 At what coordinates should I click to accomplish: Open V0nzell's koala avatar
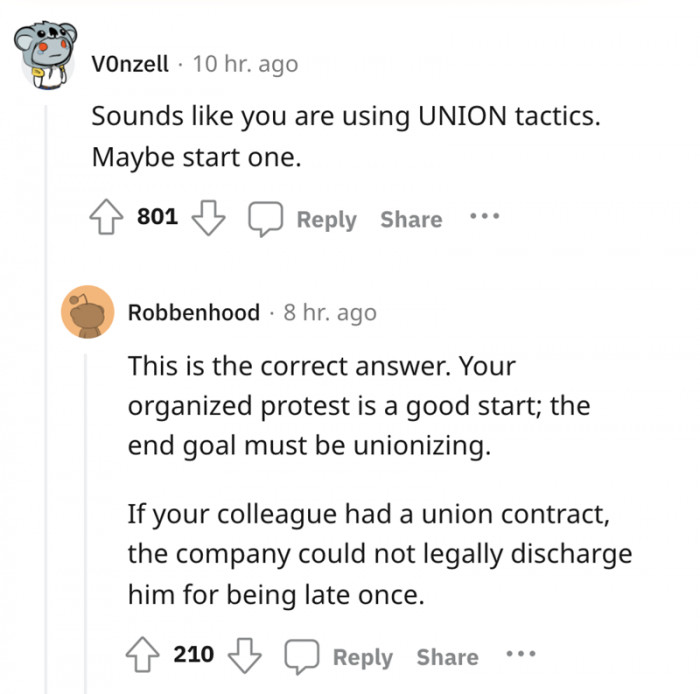point(45,59)
